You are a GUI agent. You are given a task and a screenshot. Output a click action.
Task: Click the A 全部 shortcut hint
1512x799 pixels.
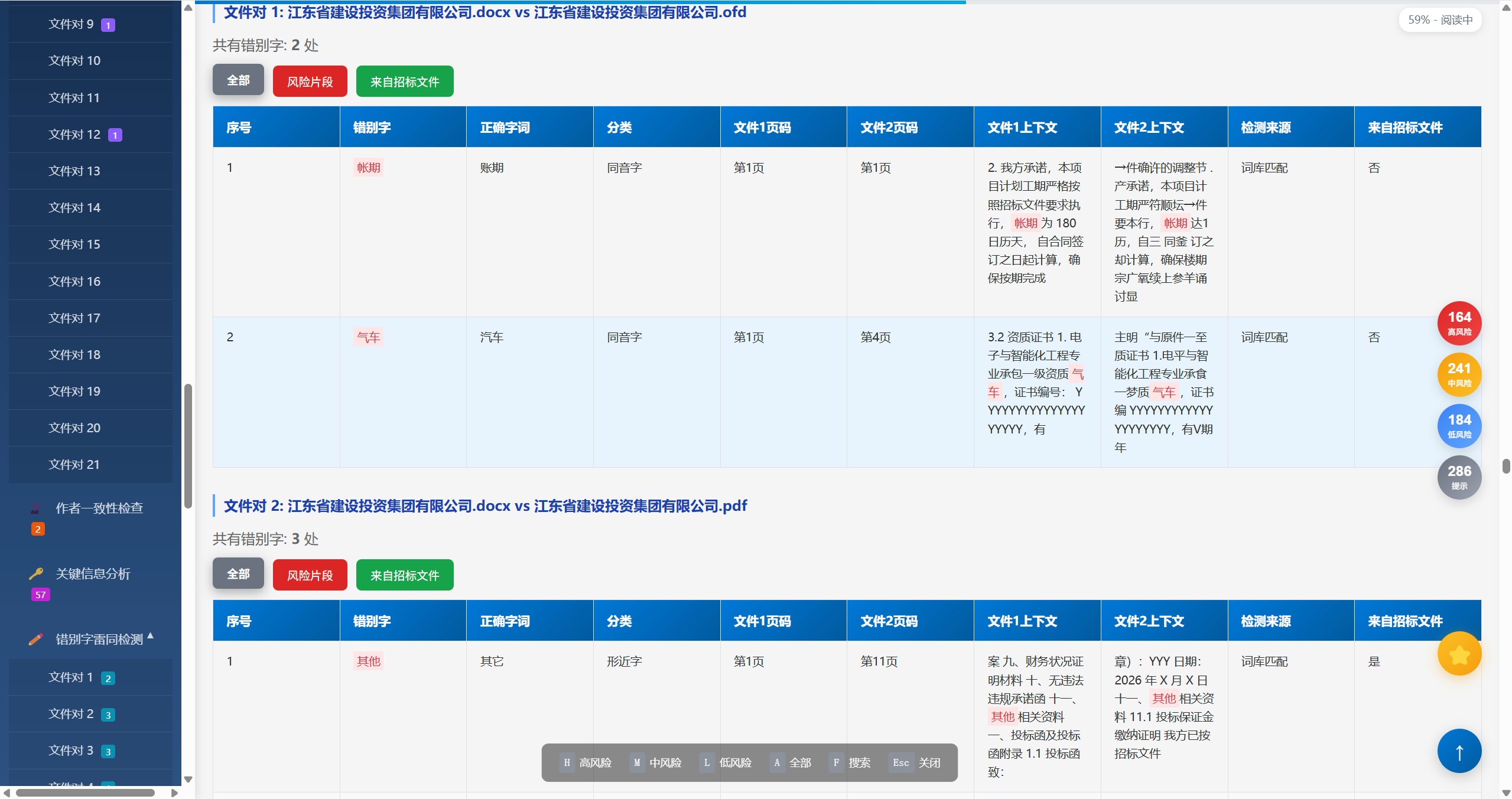click(x=791, y=762)
